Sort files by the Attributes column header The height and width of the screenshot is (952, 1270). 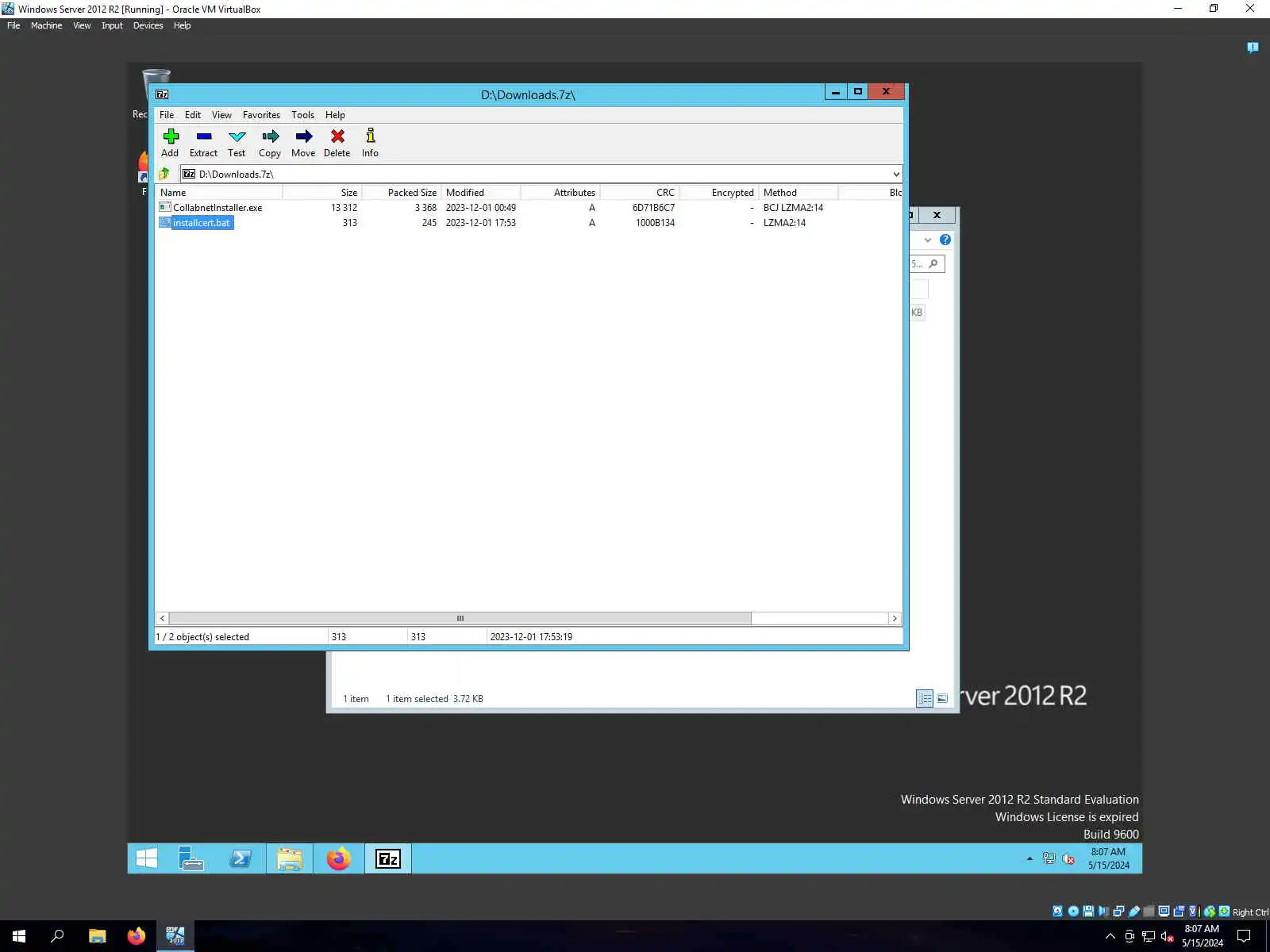(x=560, y=193)
